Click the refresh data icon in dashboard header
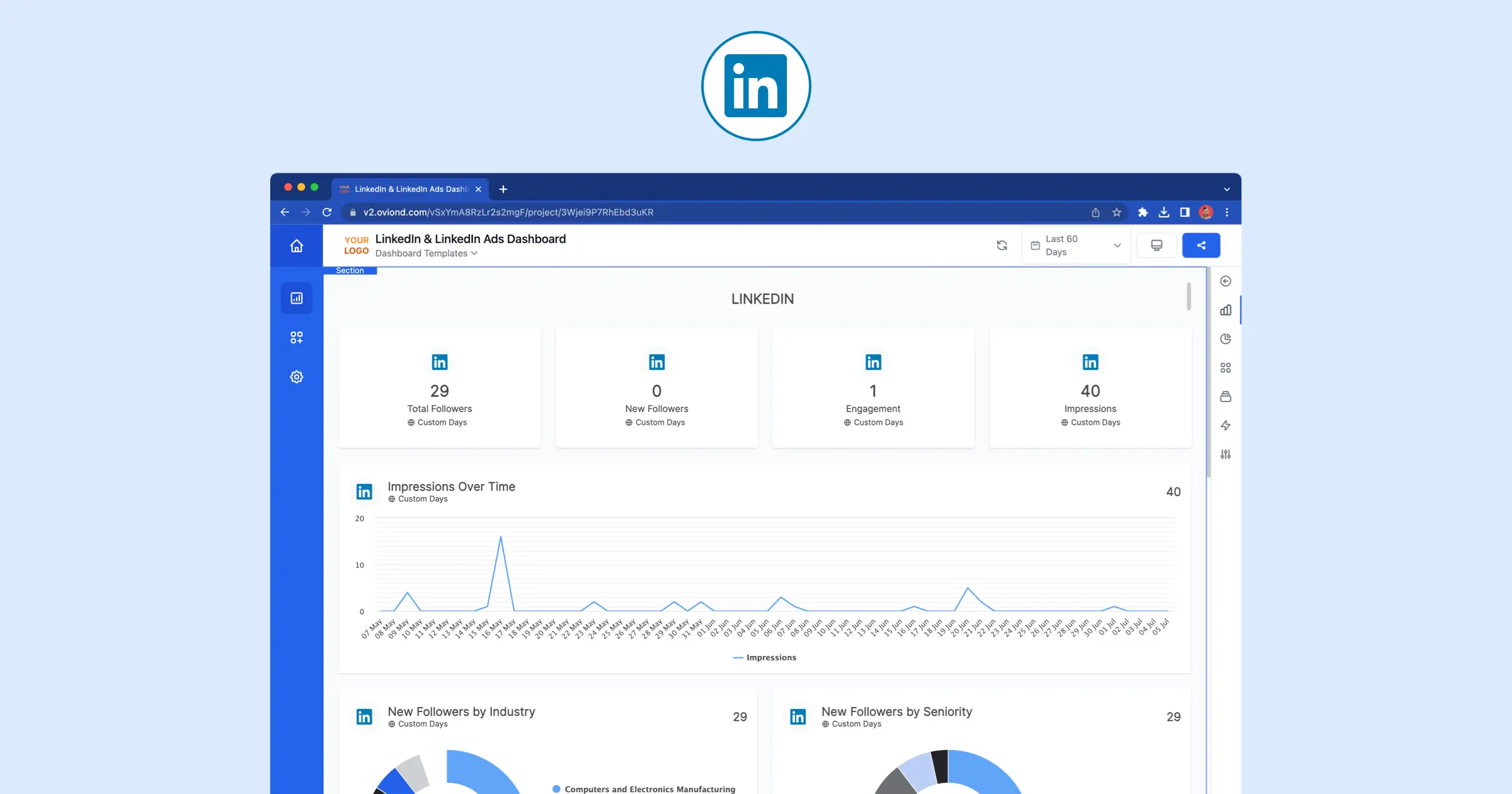The height and width of the screenshot is (794, 1512). point(1002,246)
